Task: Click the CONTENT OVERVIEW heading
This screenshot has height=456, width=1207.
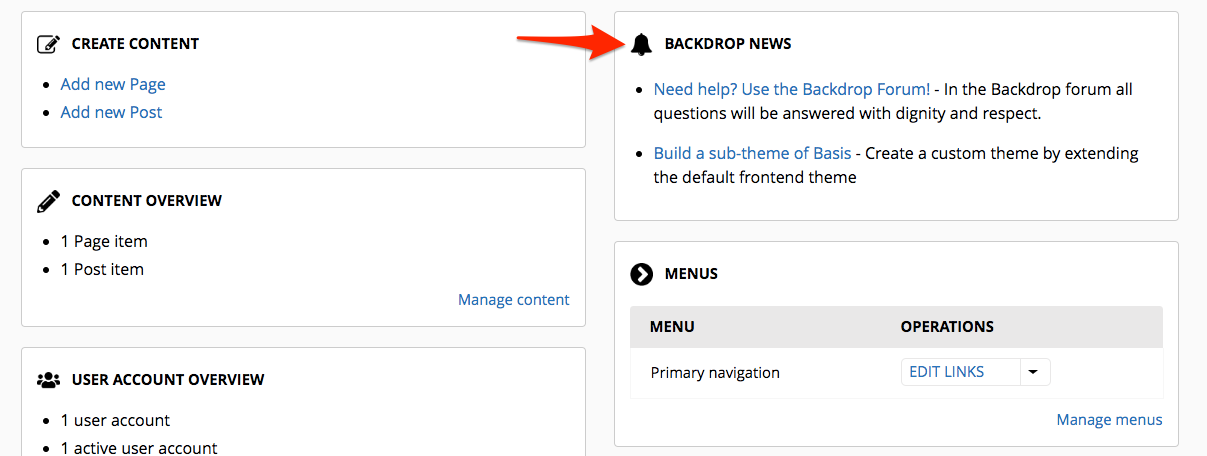Action: [147, 201]
